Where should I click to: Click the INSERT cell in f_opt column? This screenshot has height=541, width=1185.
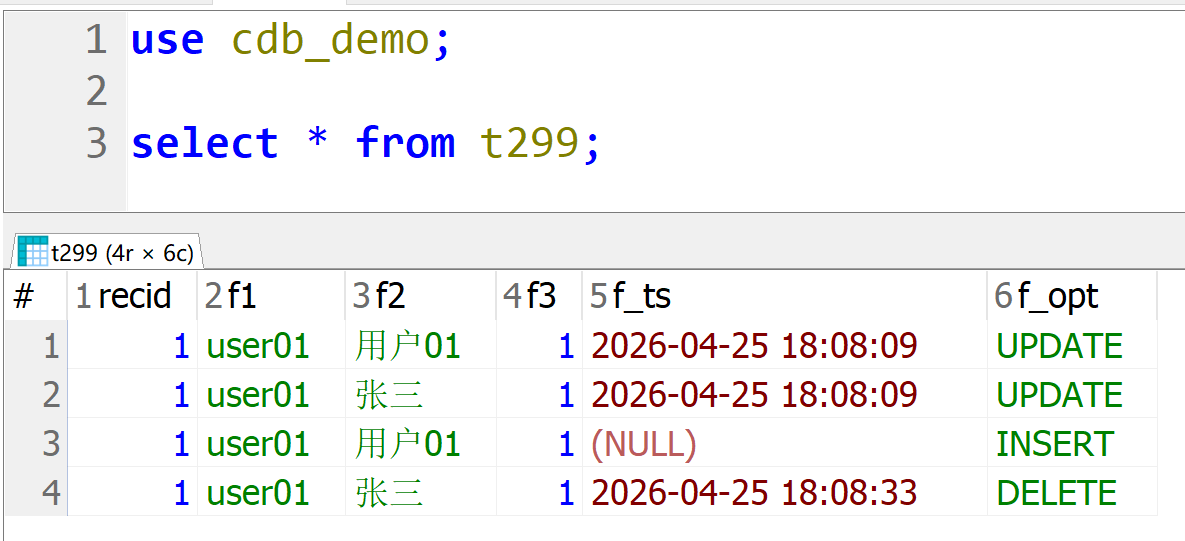[x=1054, y=444]
